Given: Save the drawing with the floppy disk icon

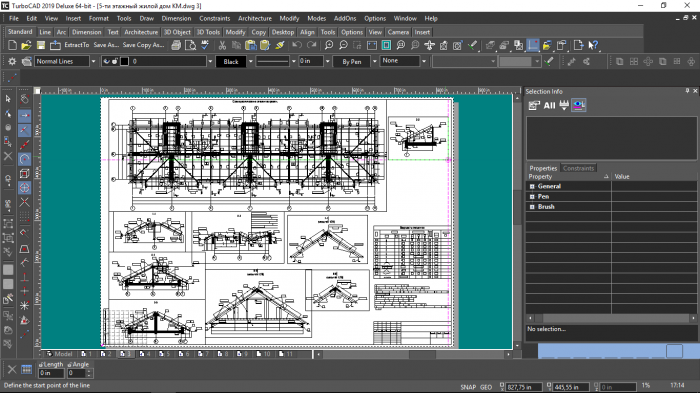Looking at the screenshot, I should (x=41, y=45).
